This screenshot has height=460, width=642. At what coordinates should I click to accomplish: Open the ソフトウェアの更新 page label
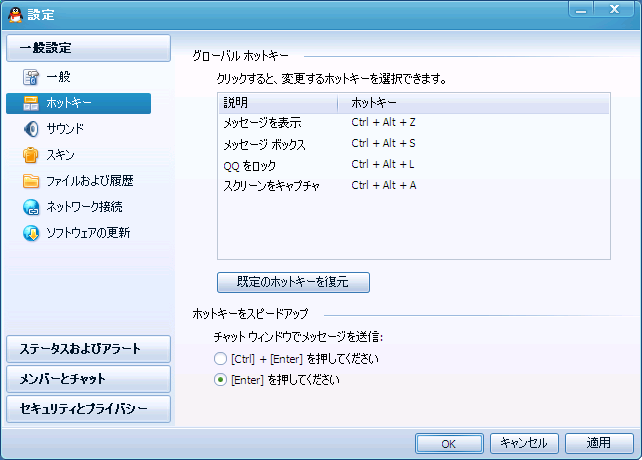pyautogui.click(x=88, y=233)
